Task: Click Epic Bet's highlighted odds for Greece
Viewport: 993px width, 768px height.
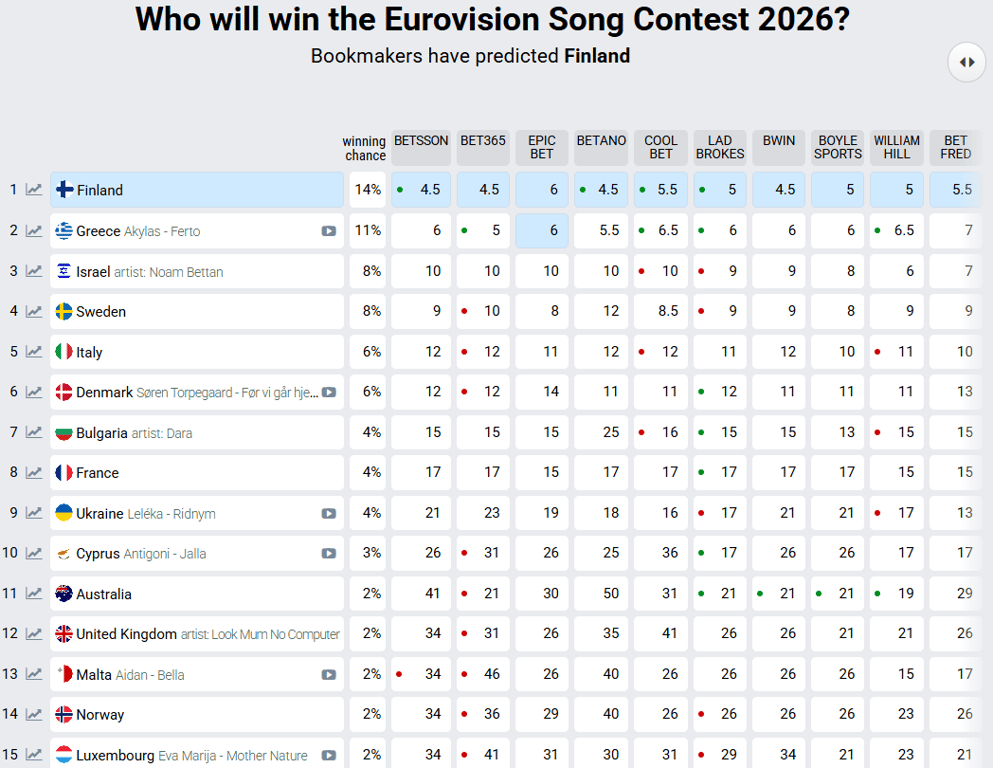Action: [542, 231]
